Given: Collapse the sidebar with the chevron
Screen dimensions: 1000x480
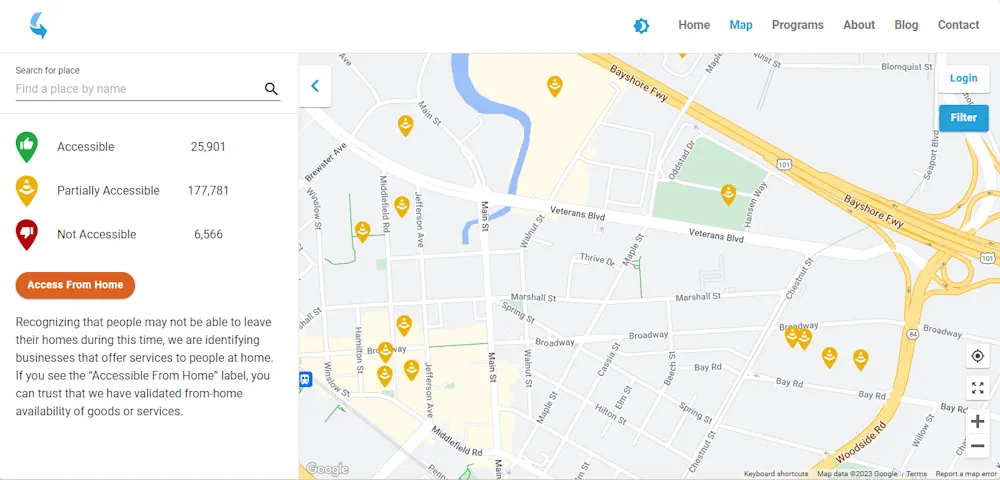Looking at the screenshot, I should point(314,86).
